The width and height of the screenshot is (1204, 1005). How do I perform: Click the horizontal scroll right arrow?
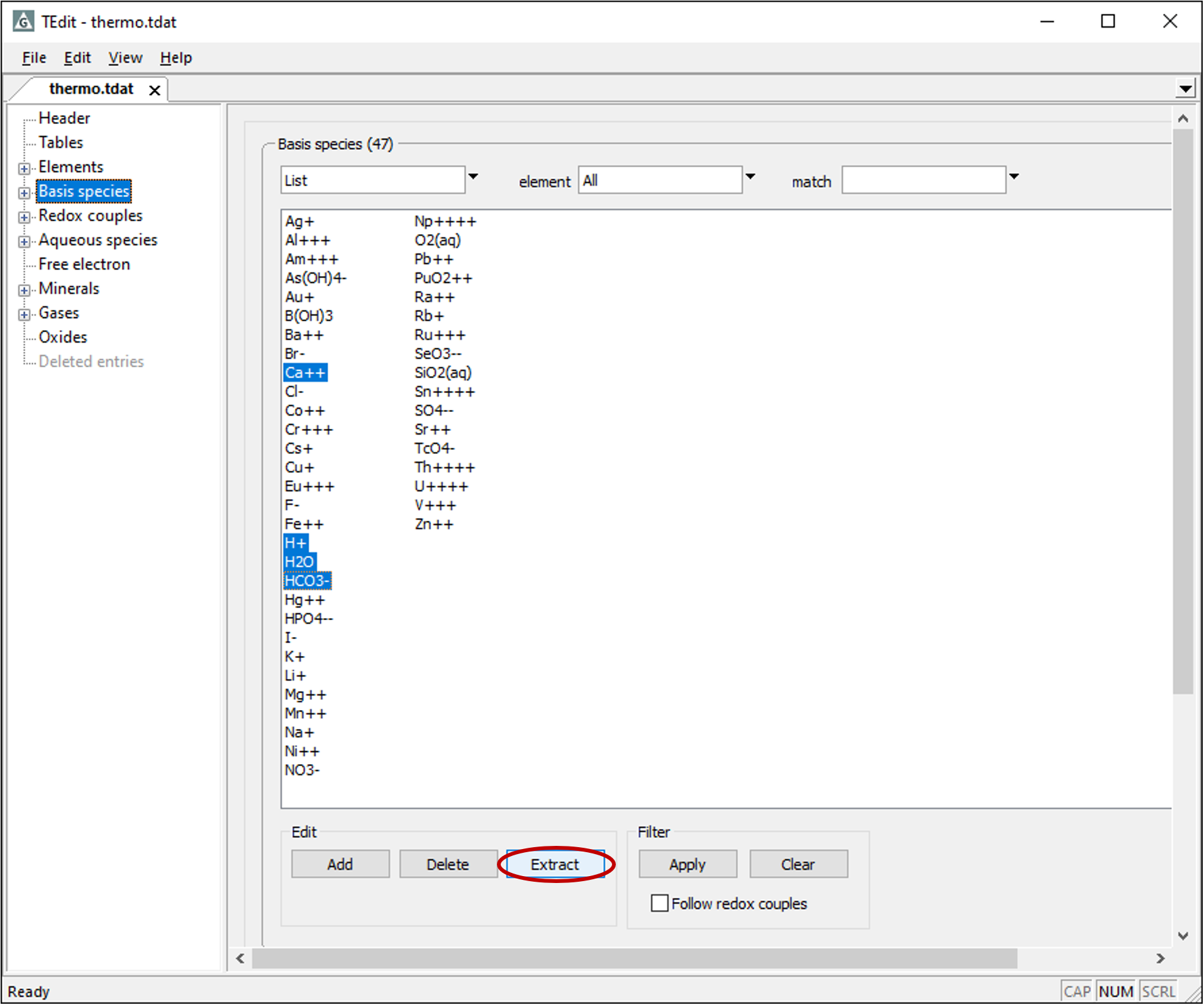(x=1160, y=958)
